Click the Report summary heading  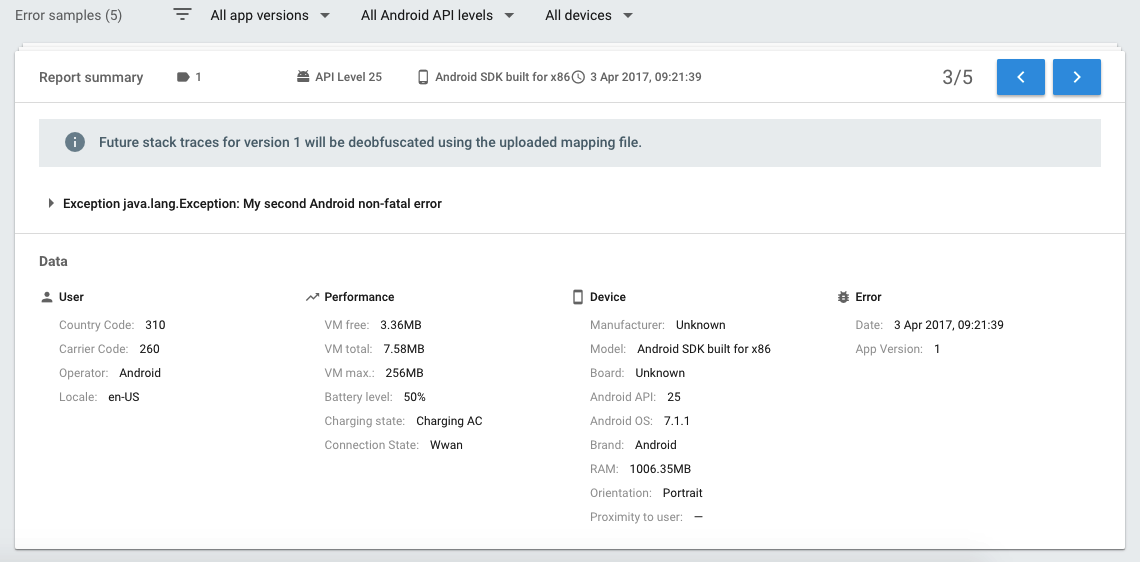click(x=91, y=77)
